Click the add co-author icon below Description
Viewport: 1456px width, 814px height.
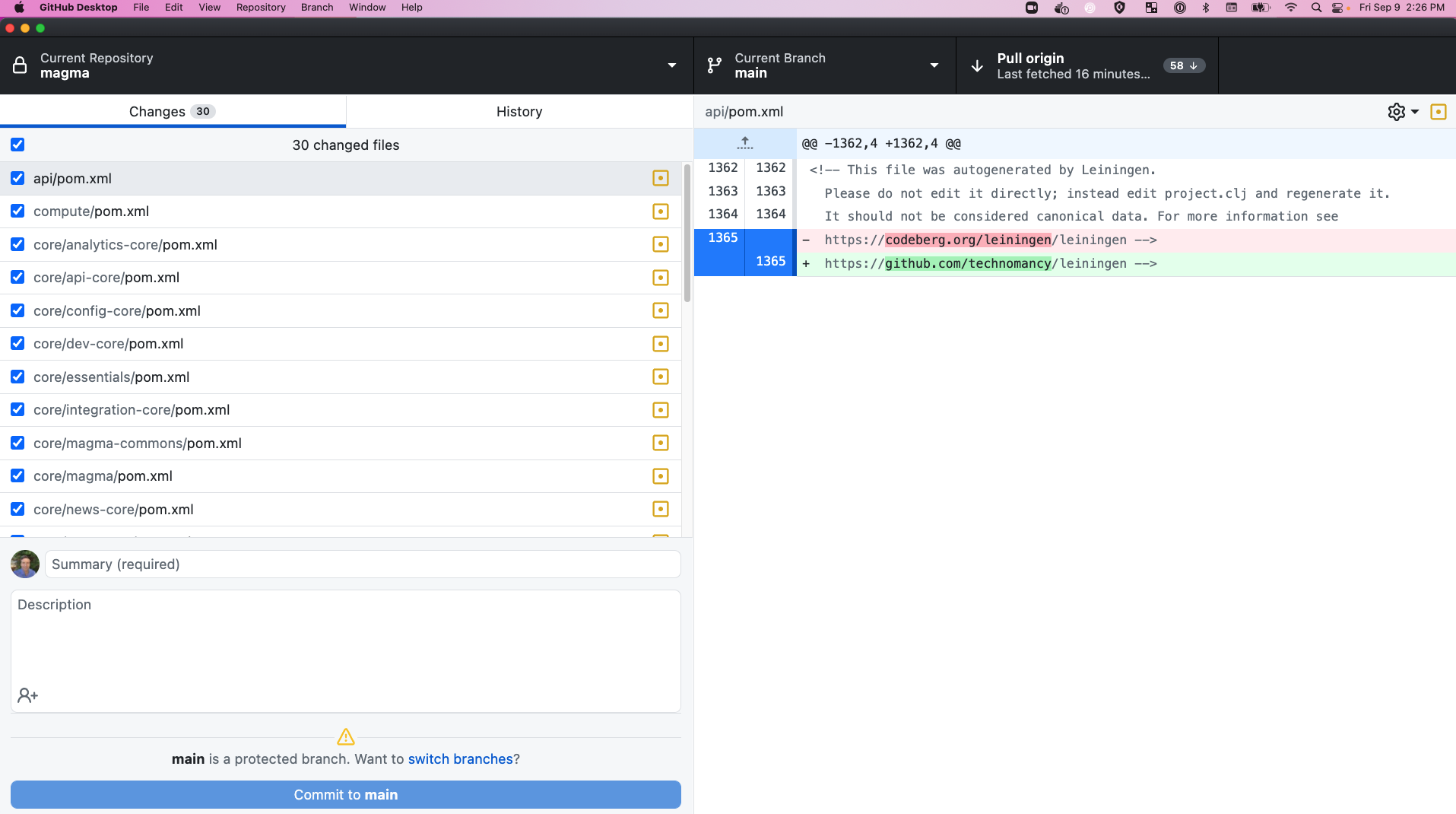(x=27, y=695)
